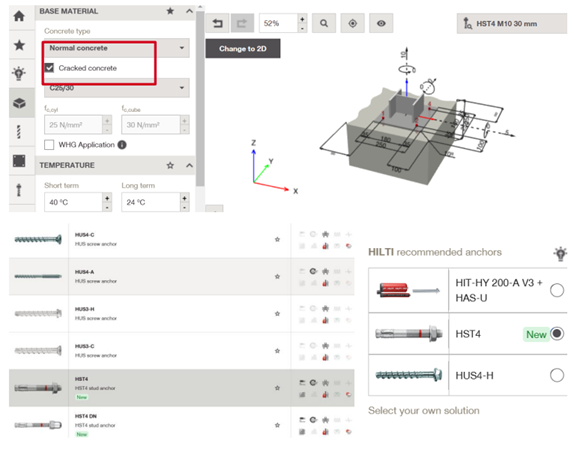
Task: Select the HUS4-H recommended anchor radio
Action: tap(557, 375)
